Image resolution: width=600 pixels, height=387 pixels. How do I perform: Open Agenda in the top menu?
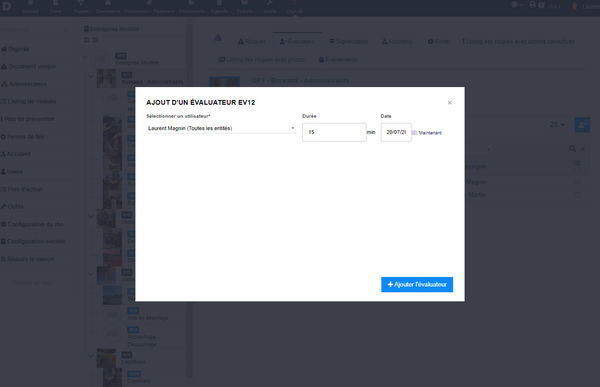tap(219, 7)
